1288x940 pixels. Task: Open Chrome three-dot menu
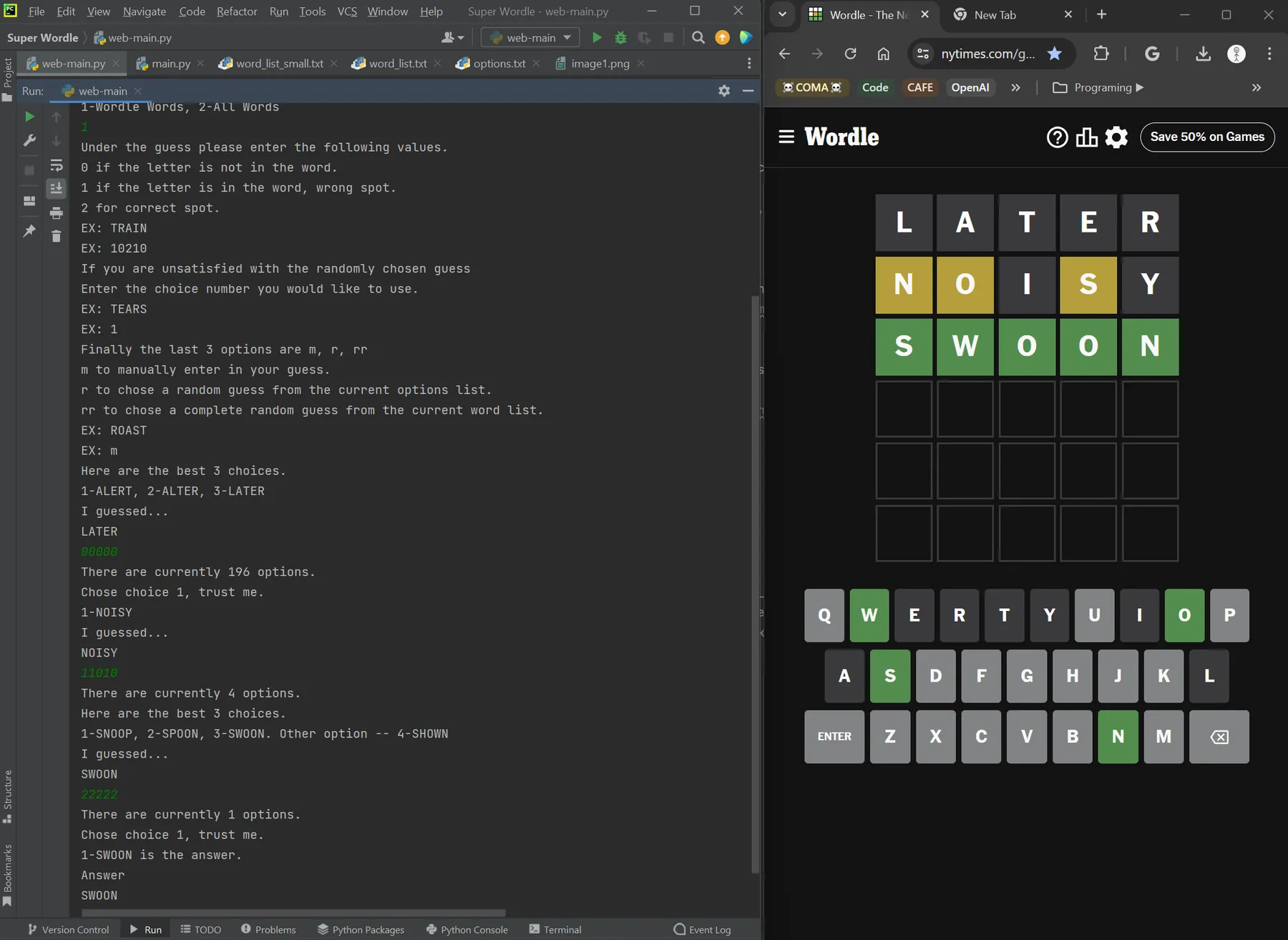pyautogui.click(x=1269, y=54)
